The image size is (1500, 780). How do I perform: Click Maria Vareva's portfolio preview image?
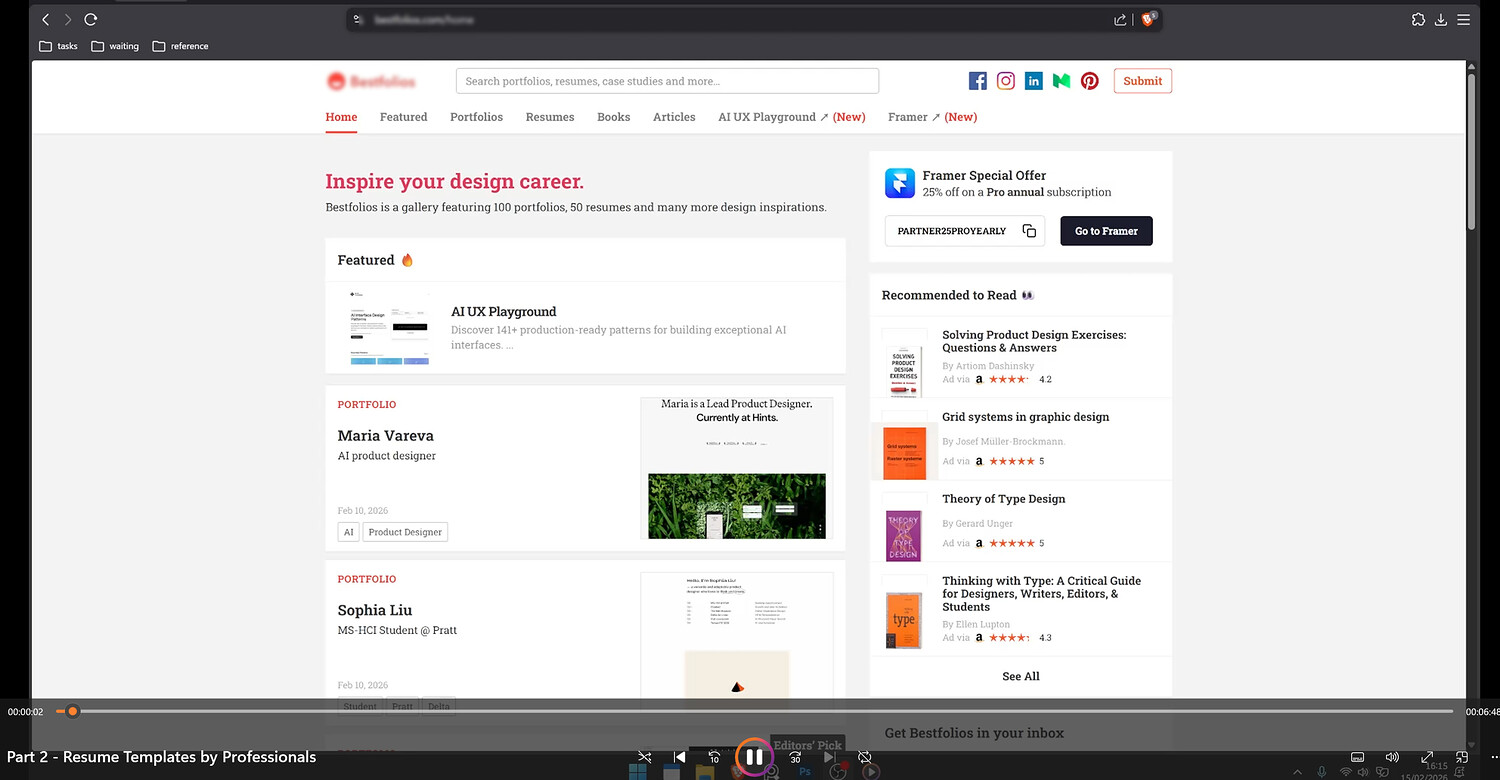[x=737, y=468]
